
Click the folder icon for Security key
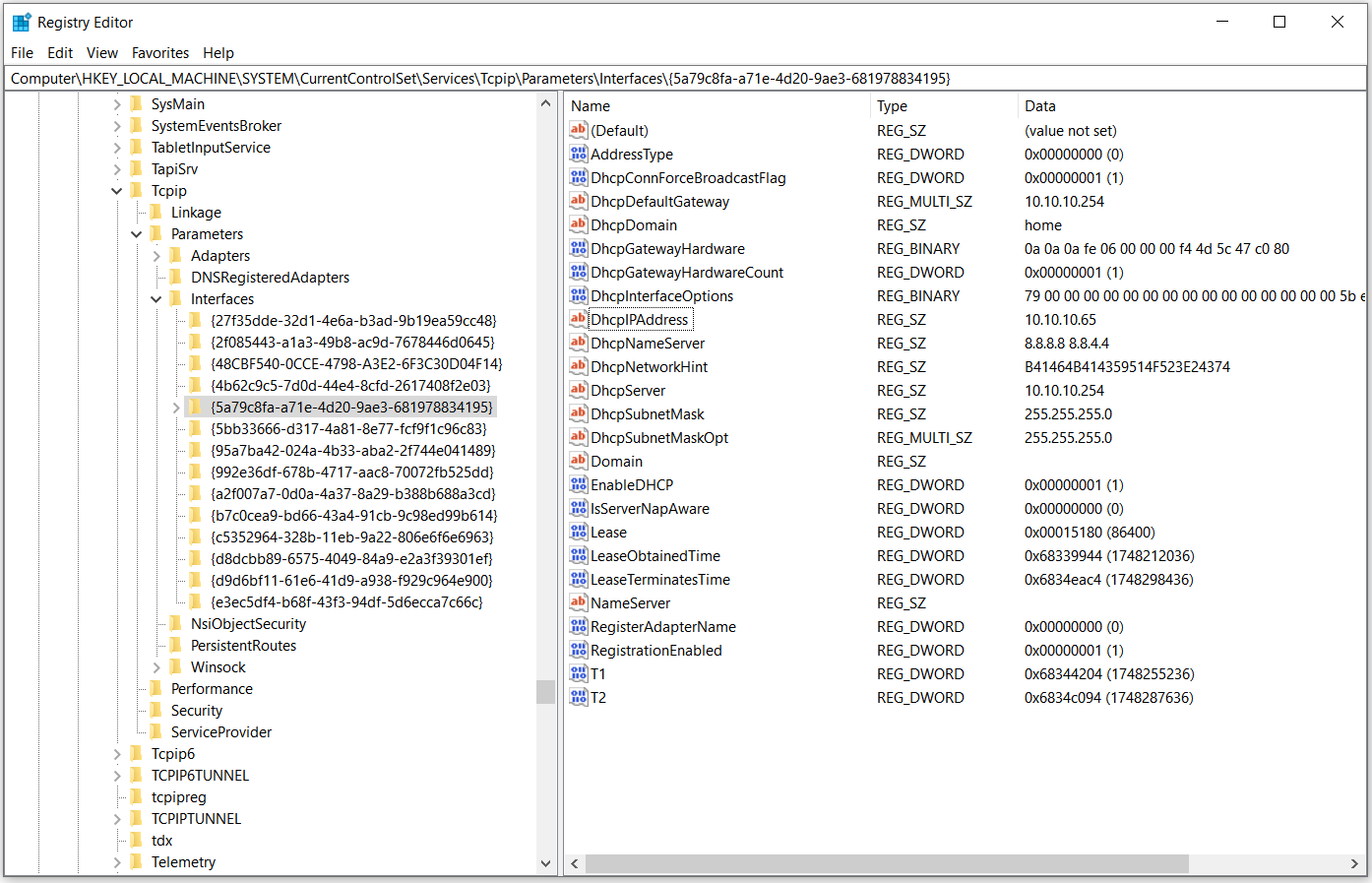[x=156, y=710]
